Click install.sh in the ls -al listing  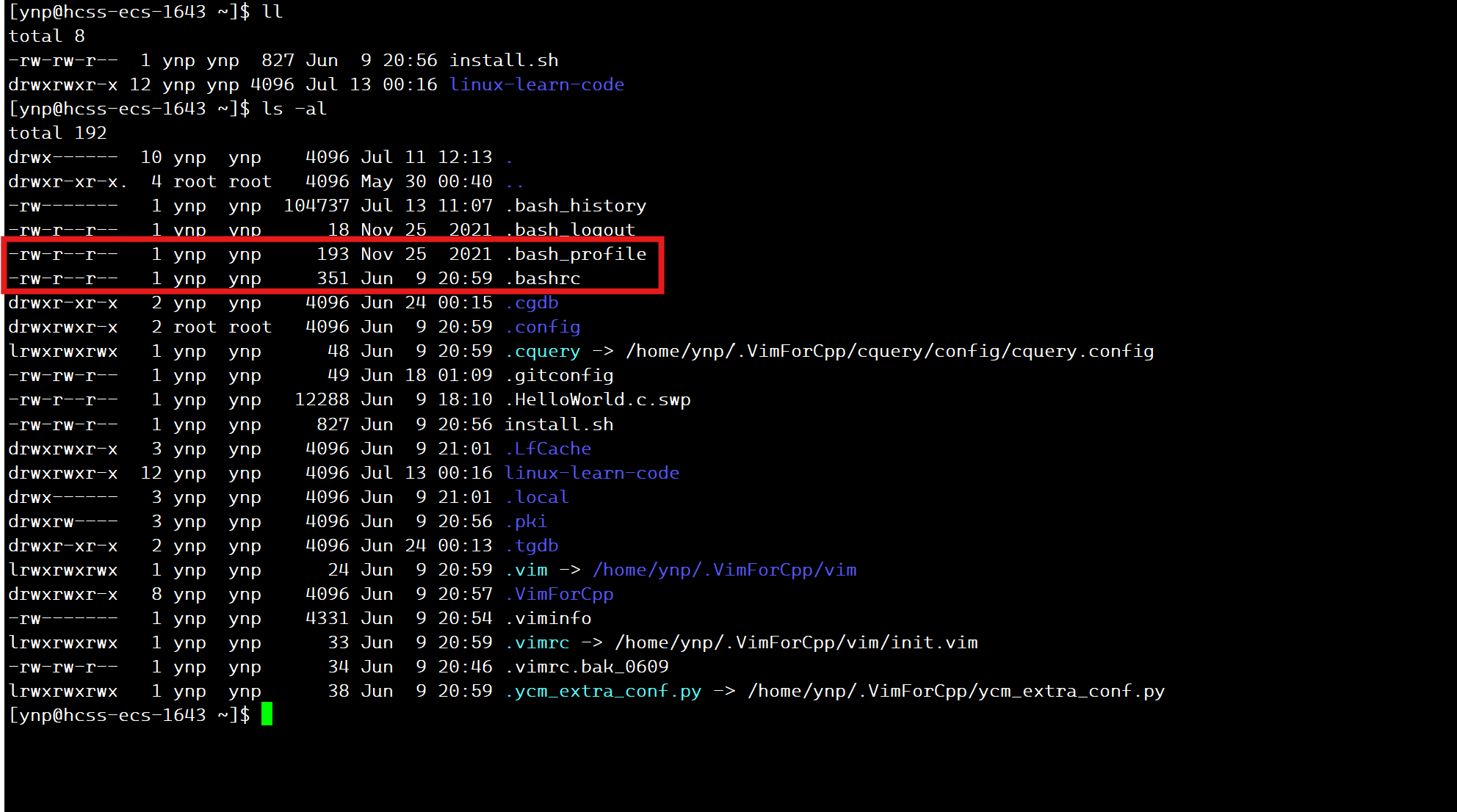tap(560, 425)
